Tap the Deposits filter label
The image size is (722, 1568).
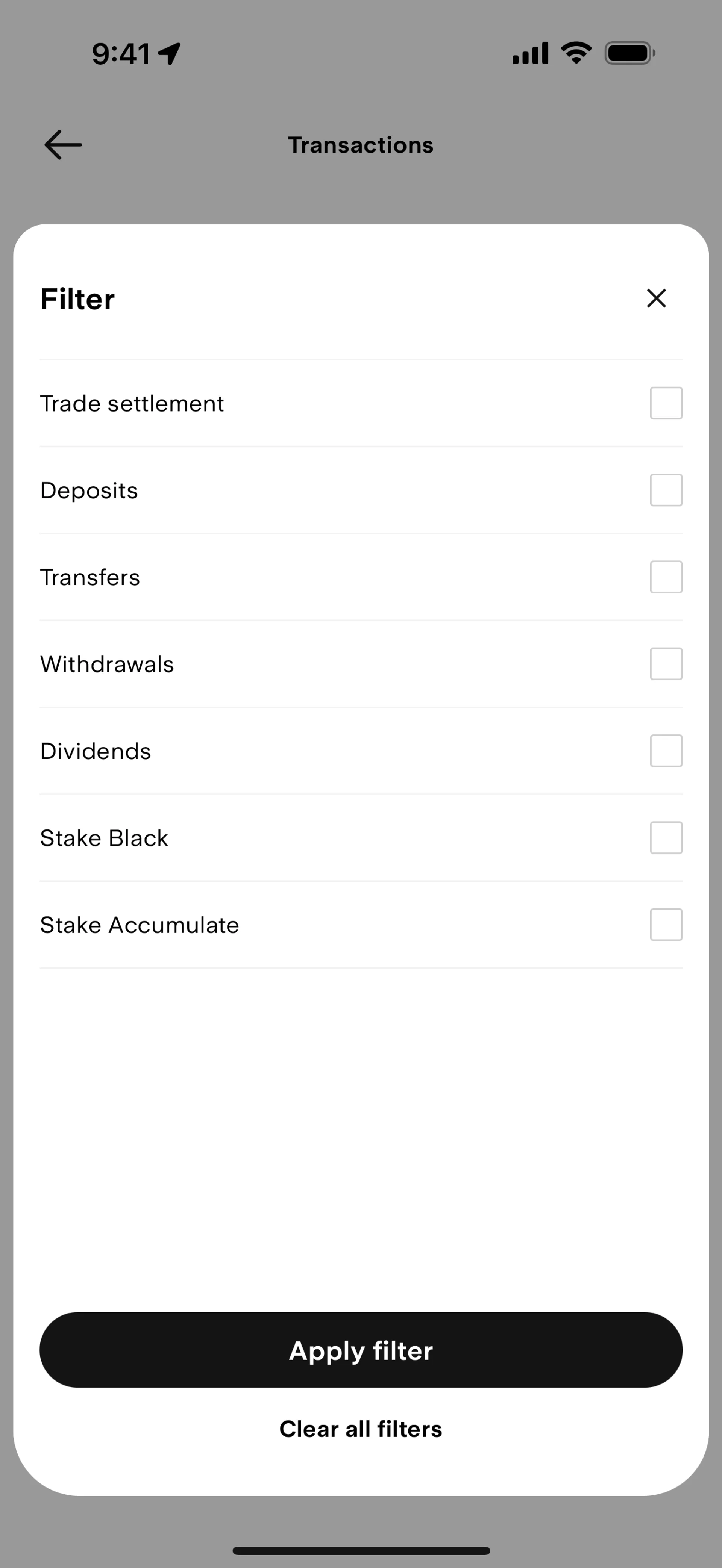89,490
